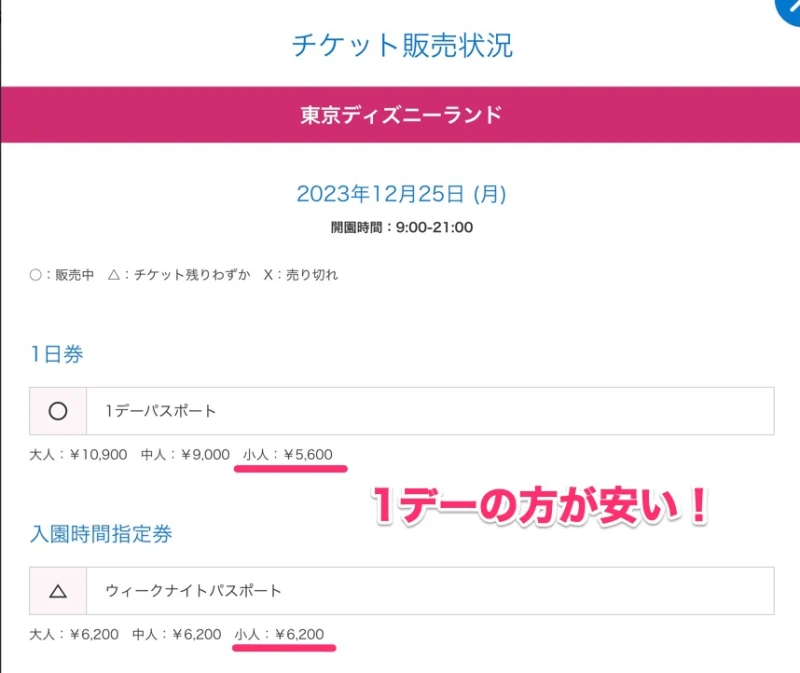
Task: Click the pink underline beneath 小人：¥5,600
Action: (294, 468)
